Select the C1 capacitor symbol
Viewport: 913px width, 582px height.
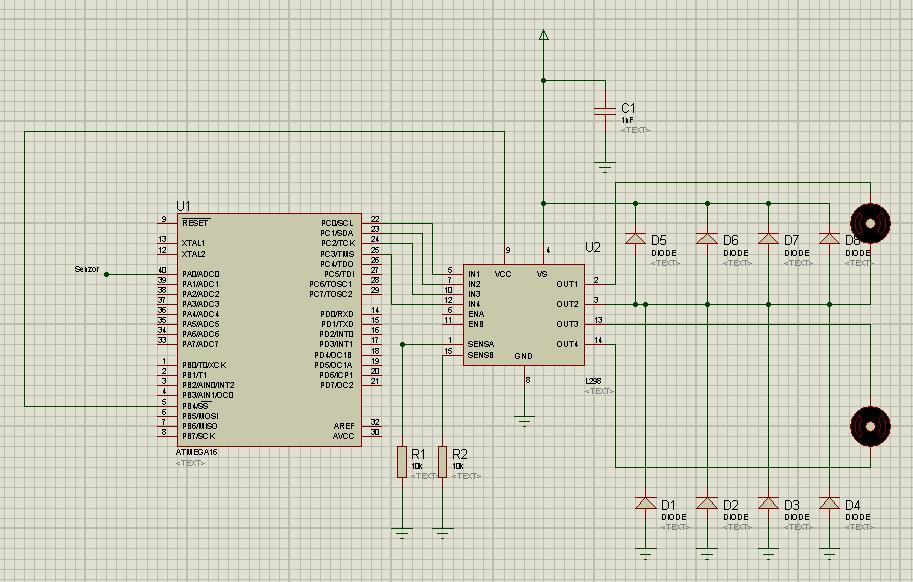tap(605, 111)
